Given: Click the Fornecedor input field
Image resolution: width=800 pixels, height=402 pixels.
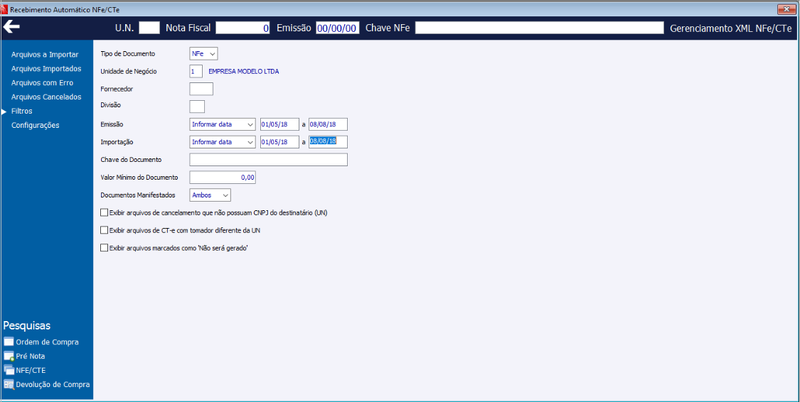Looking at the screenshot, I should pyautogui.click(x=201, y=89).
